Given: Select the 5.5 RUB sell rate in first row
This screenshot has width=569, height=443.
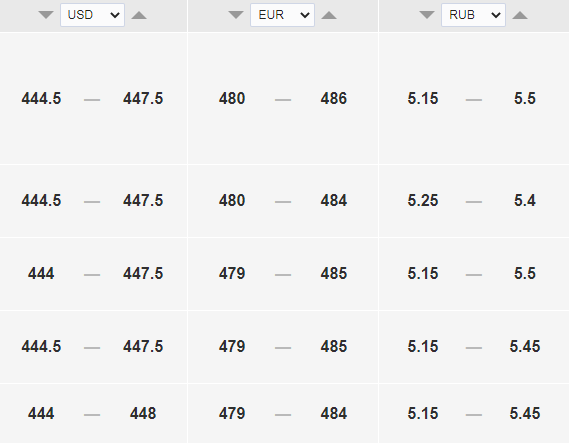Looking at the screenshot, I should tap(525, 98).
